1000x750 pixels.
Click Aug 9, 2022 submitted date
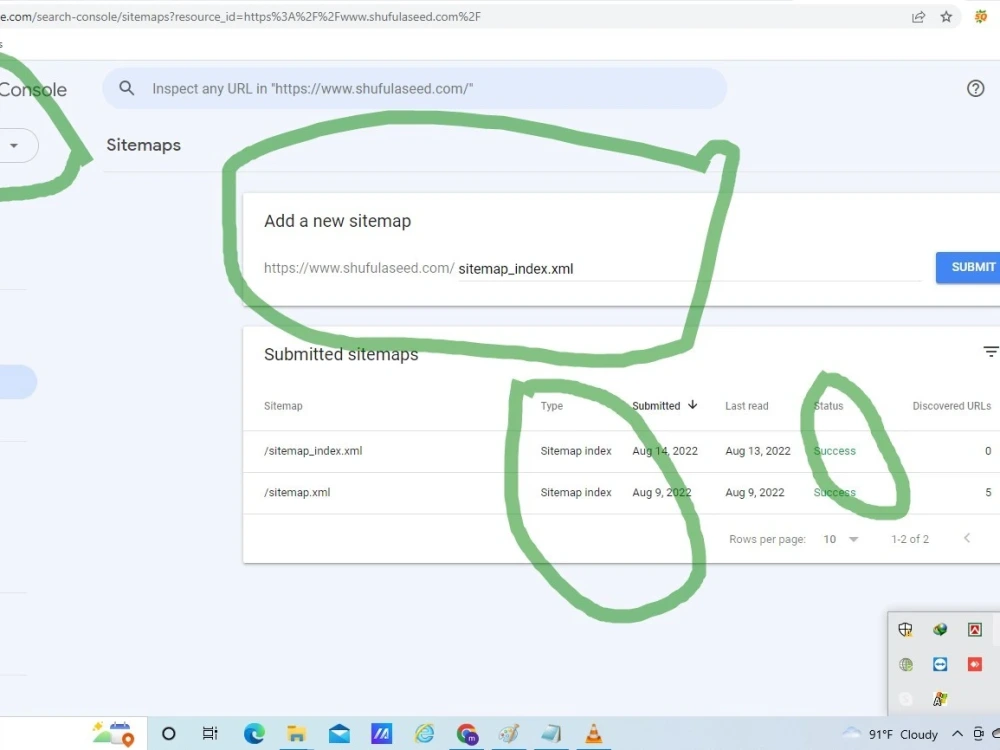(661, 492)
